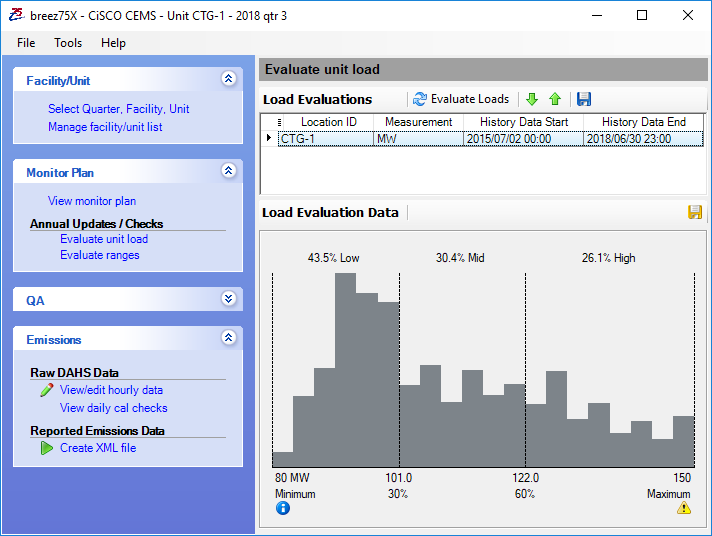The height and width of the screenshot is (536, 712).
Task: Click the yellow warning icon under Maximum
Action: pos(684,508)
